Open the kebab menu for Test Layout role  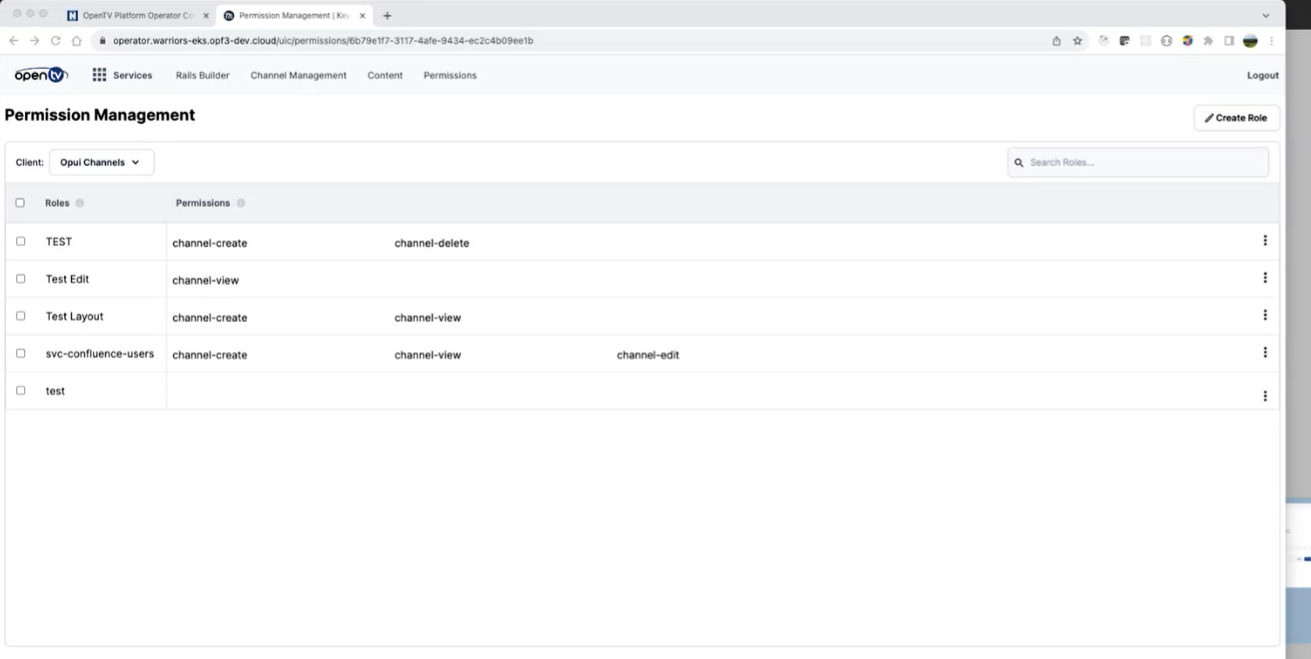tap(1265, 315)
